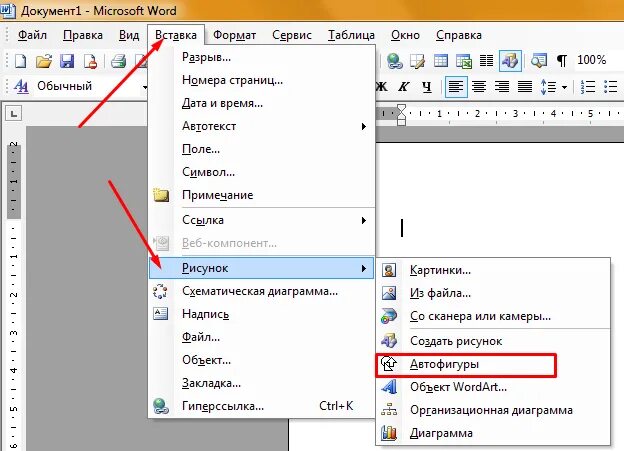This screenshot has width=624, height=451.
Task: Toggle the Drawing toolbar button
Action: [x=510, y=61]
